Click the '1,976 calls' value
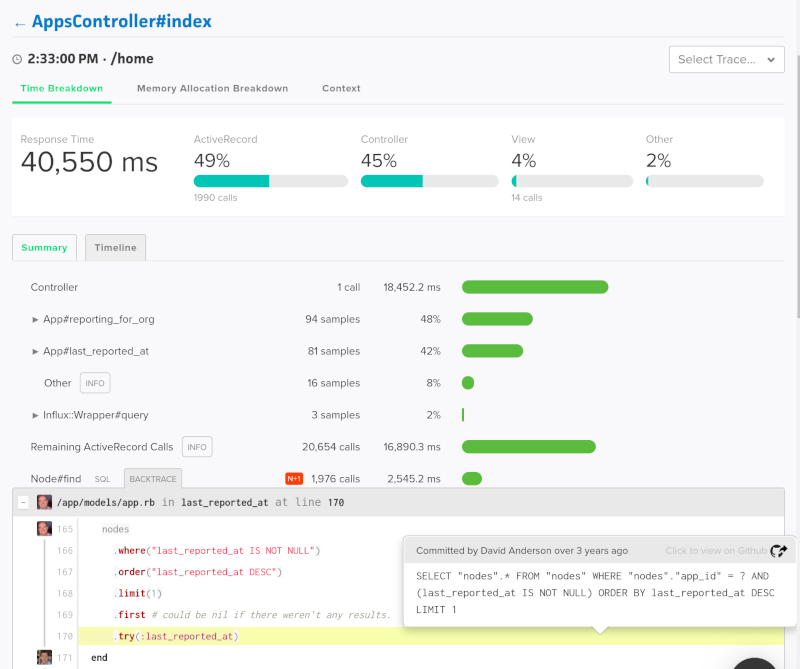 coord(336,479)
